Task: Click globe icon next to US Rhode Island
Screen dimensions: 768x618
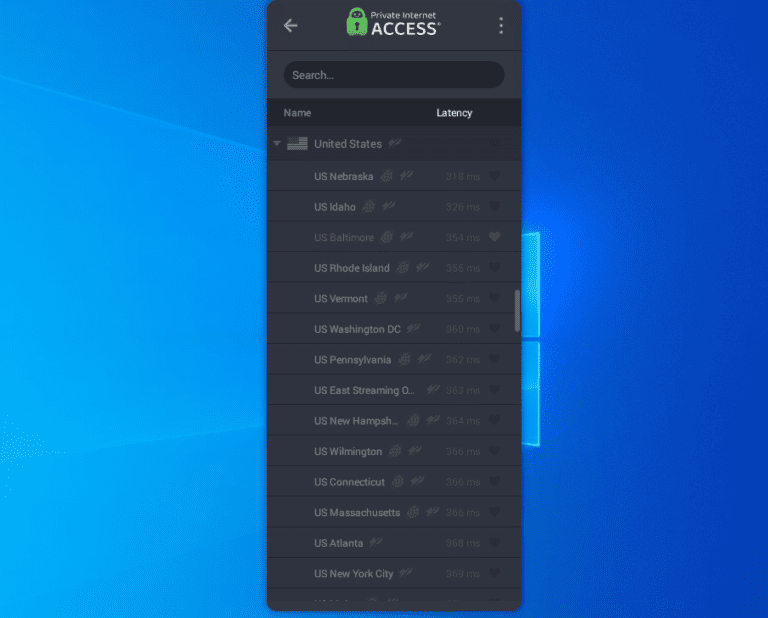Action: click(402, 267)
